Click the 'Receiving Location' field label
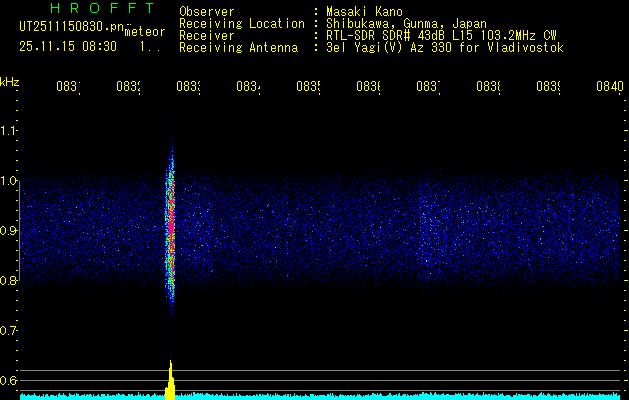Image resolution: width=629 pixels, height=400 pixels. point(241,23)
